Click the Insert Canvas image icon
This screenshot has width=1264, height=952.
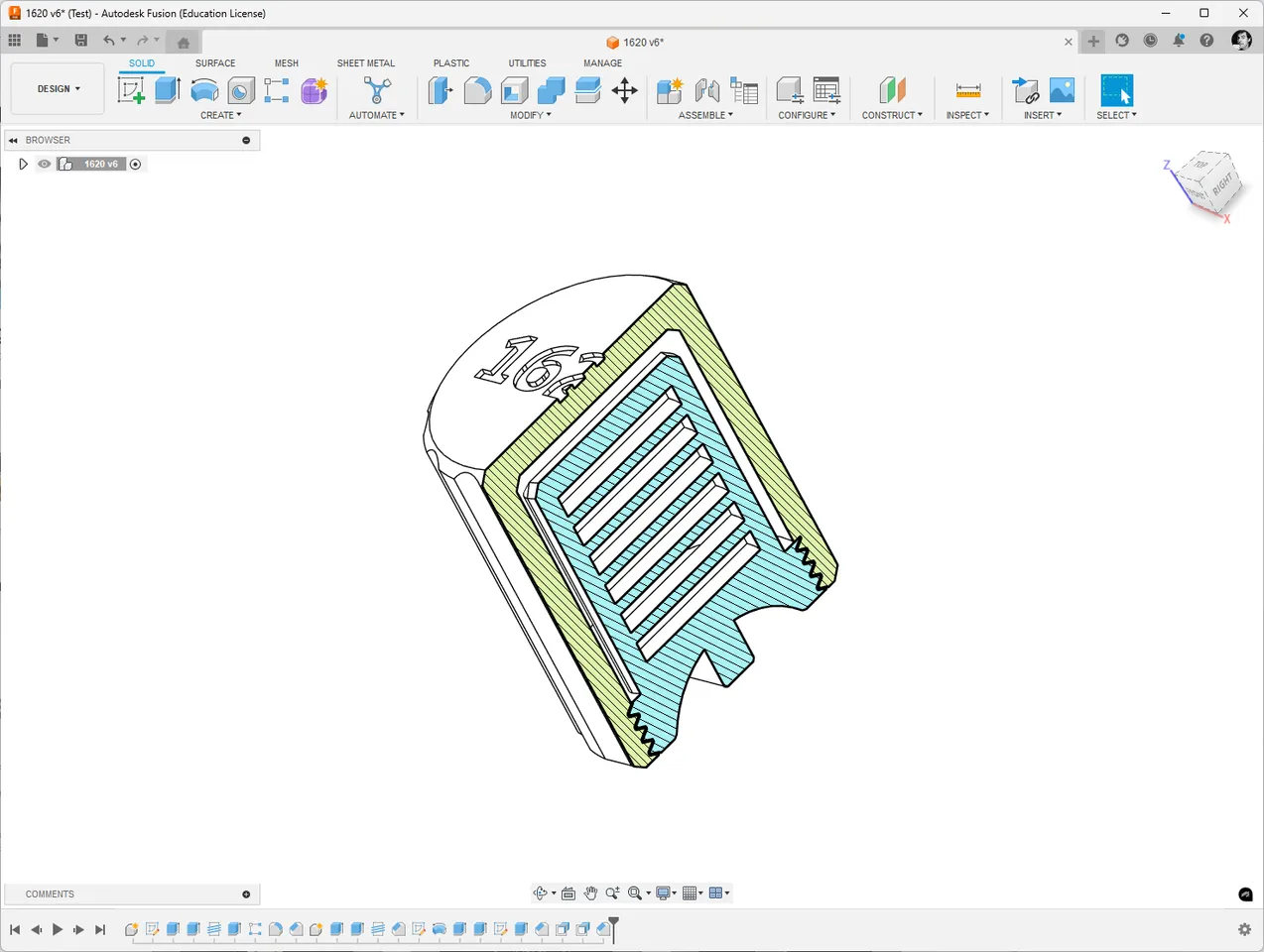click(1062, 90)
